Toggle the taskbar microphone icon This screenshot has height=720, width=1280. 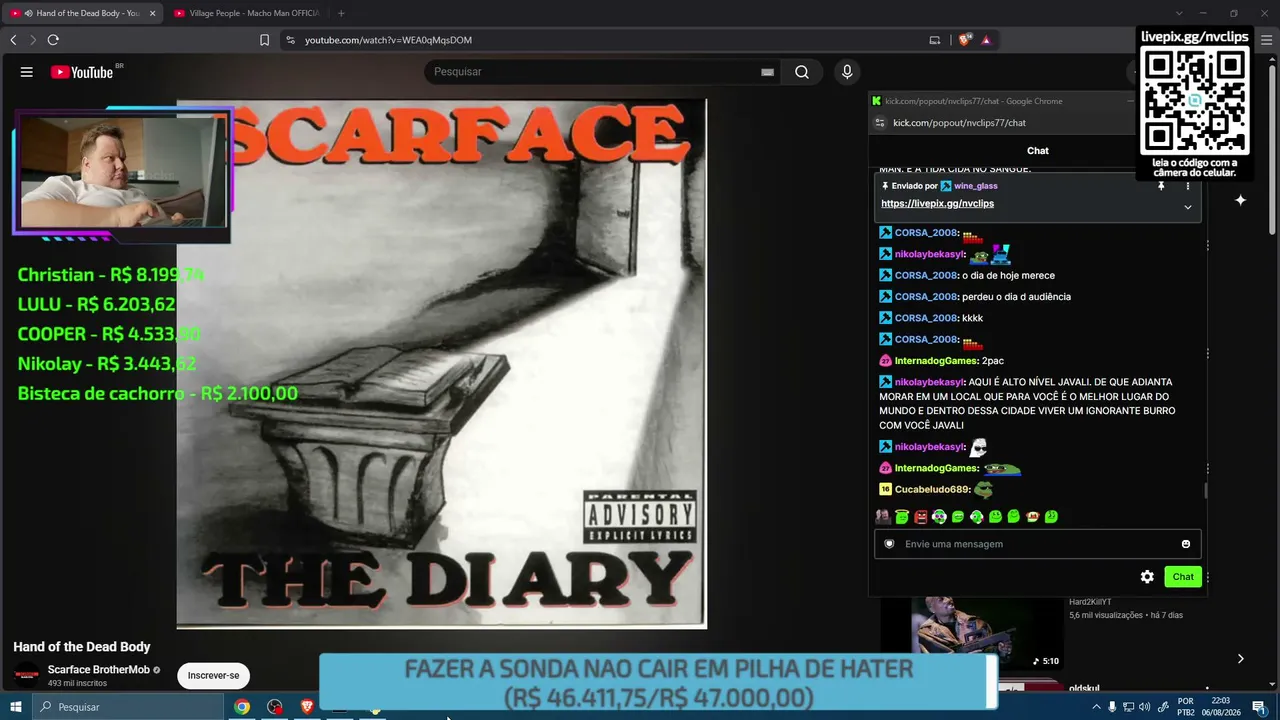pyautogui.click(x=1112, y=707)
